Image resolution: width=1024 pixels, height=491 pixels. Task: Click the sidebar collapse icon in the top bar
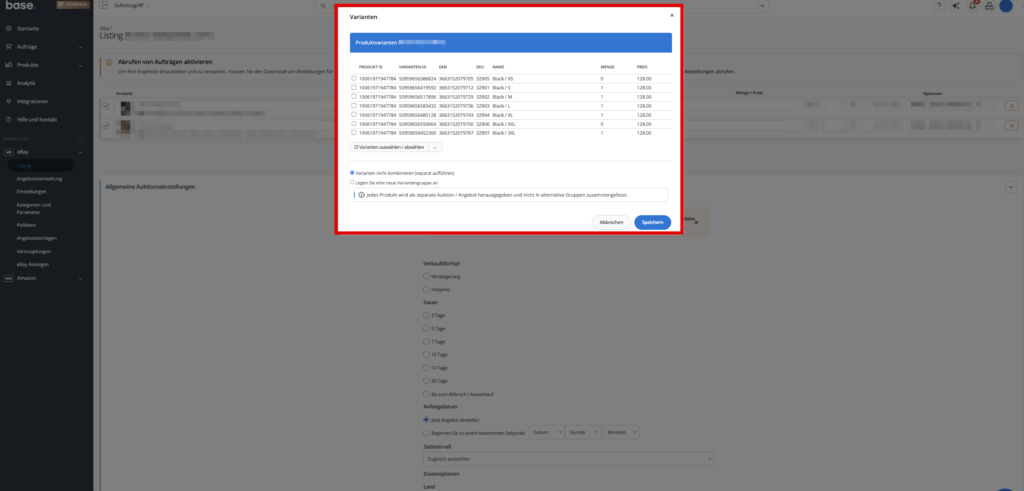click(x=103, y=5)
